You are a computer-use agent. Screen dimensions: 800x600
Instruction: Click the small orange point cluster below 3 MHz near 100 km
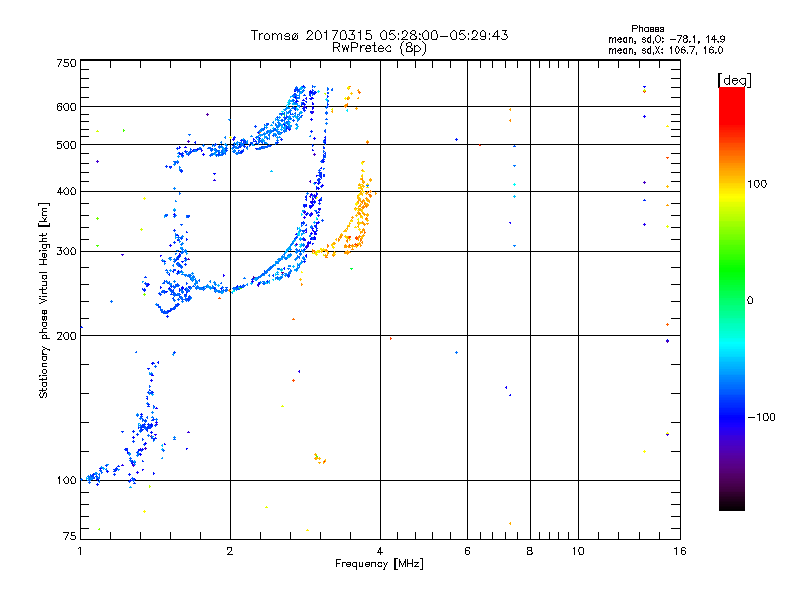(x=319, y=458)
